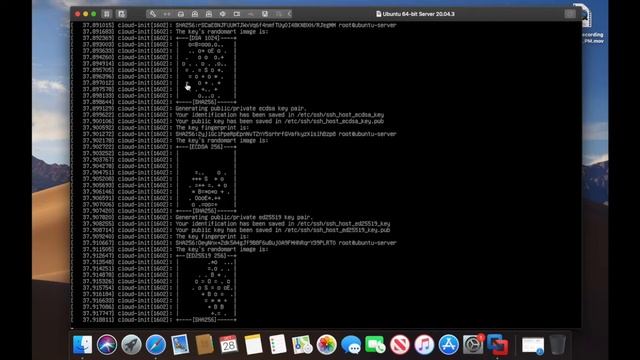Open Maps icon in Dock
This screenshot has width=640, height=360.
[x=302, y=345]
